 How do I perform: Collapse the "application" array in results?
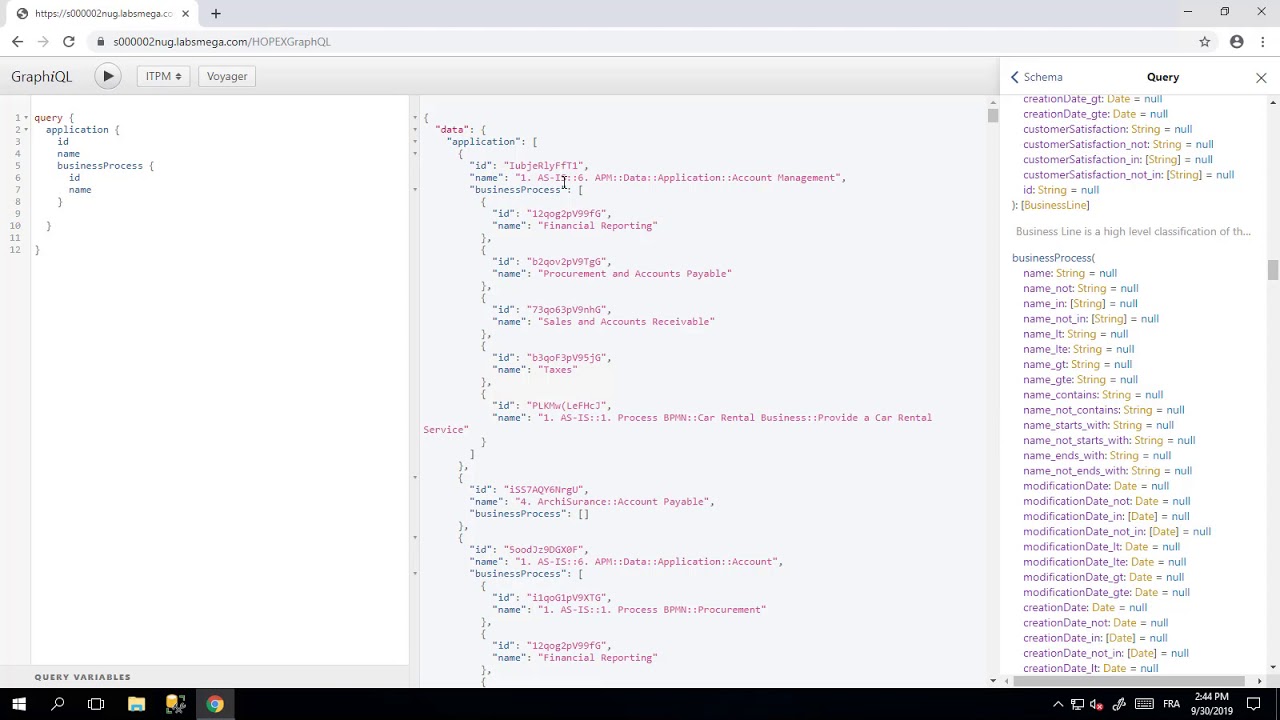tap(415, 142)
